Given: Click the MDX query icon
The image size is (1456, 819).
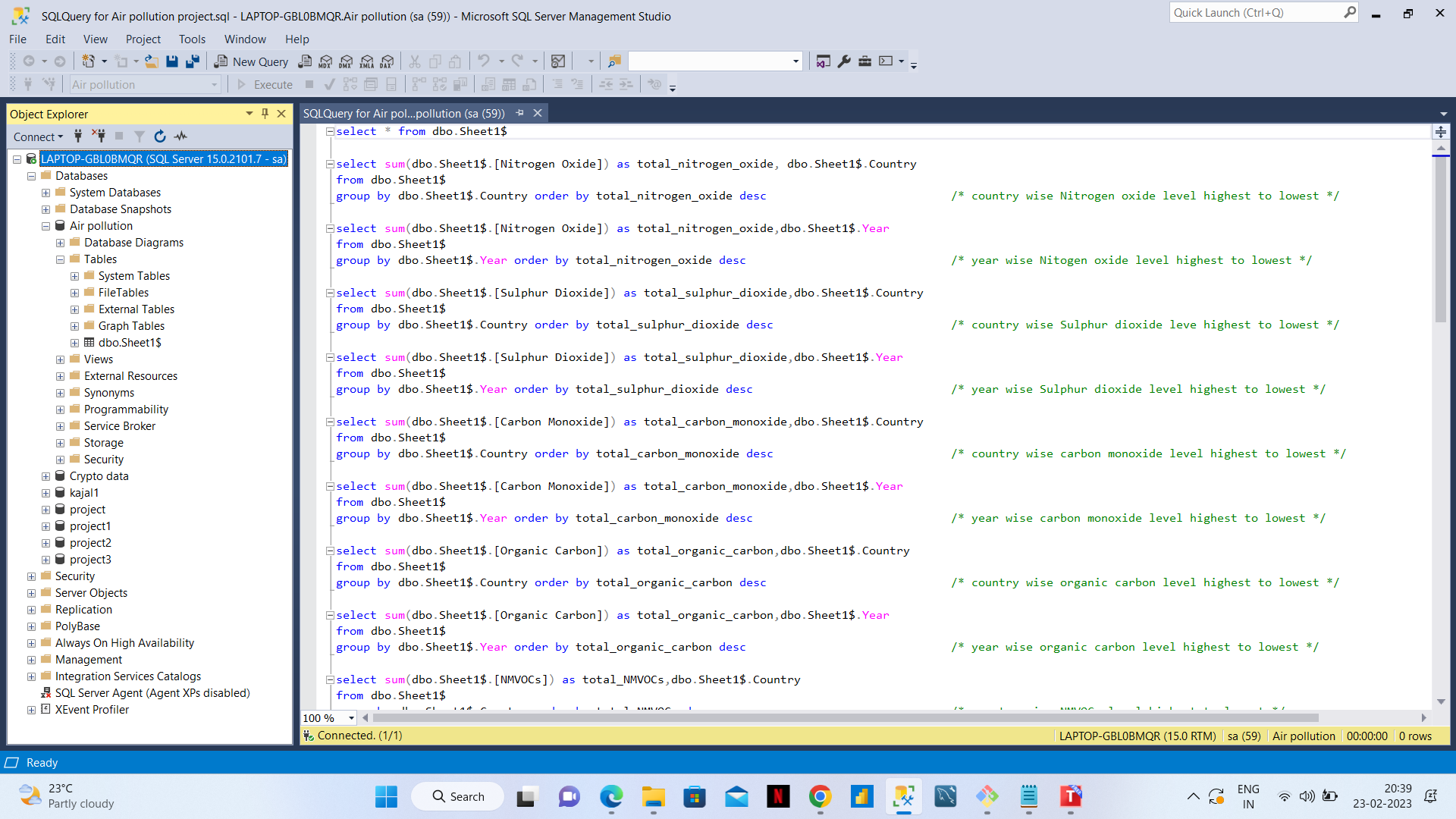Looking at the screenshot, I should pyautogui.click(x=325, y=61).
